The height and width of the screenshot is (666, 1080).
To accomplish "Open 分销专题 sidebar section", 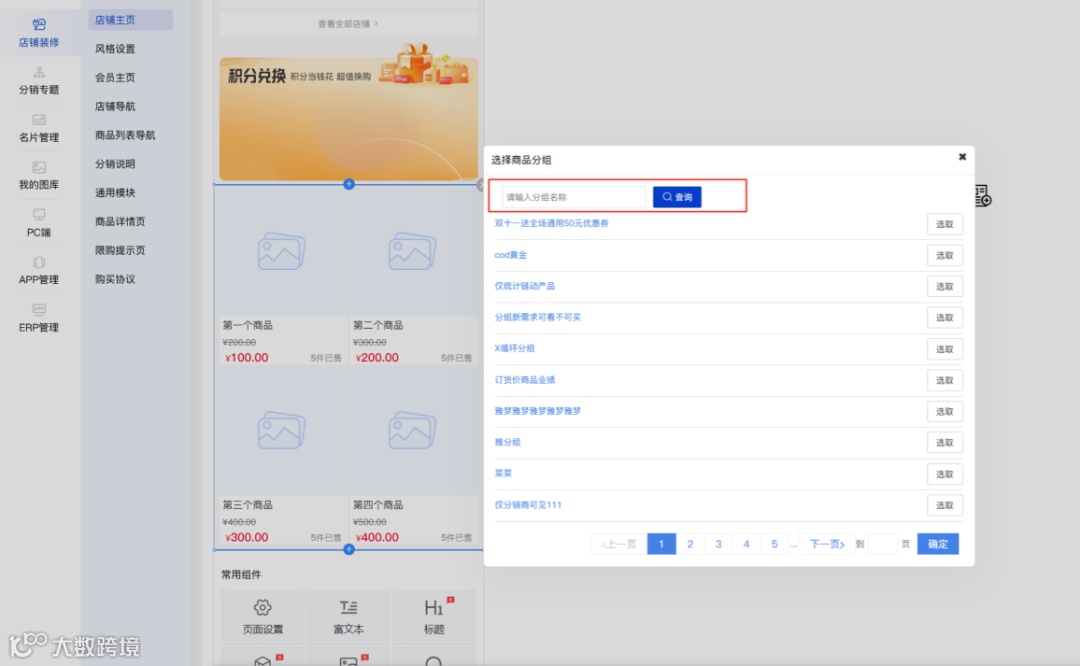I will coord(39,81).
